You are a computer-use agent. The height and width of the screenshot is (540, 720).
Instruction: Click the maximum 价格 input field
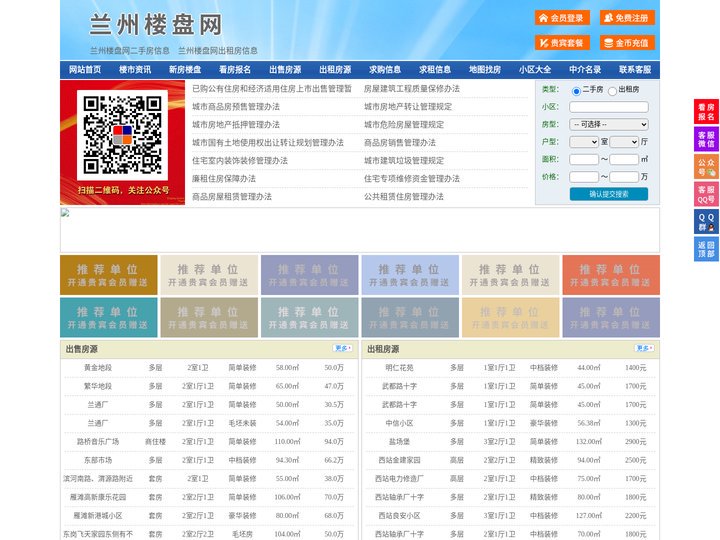[624, 177]
